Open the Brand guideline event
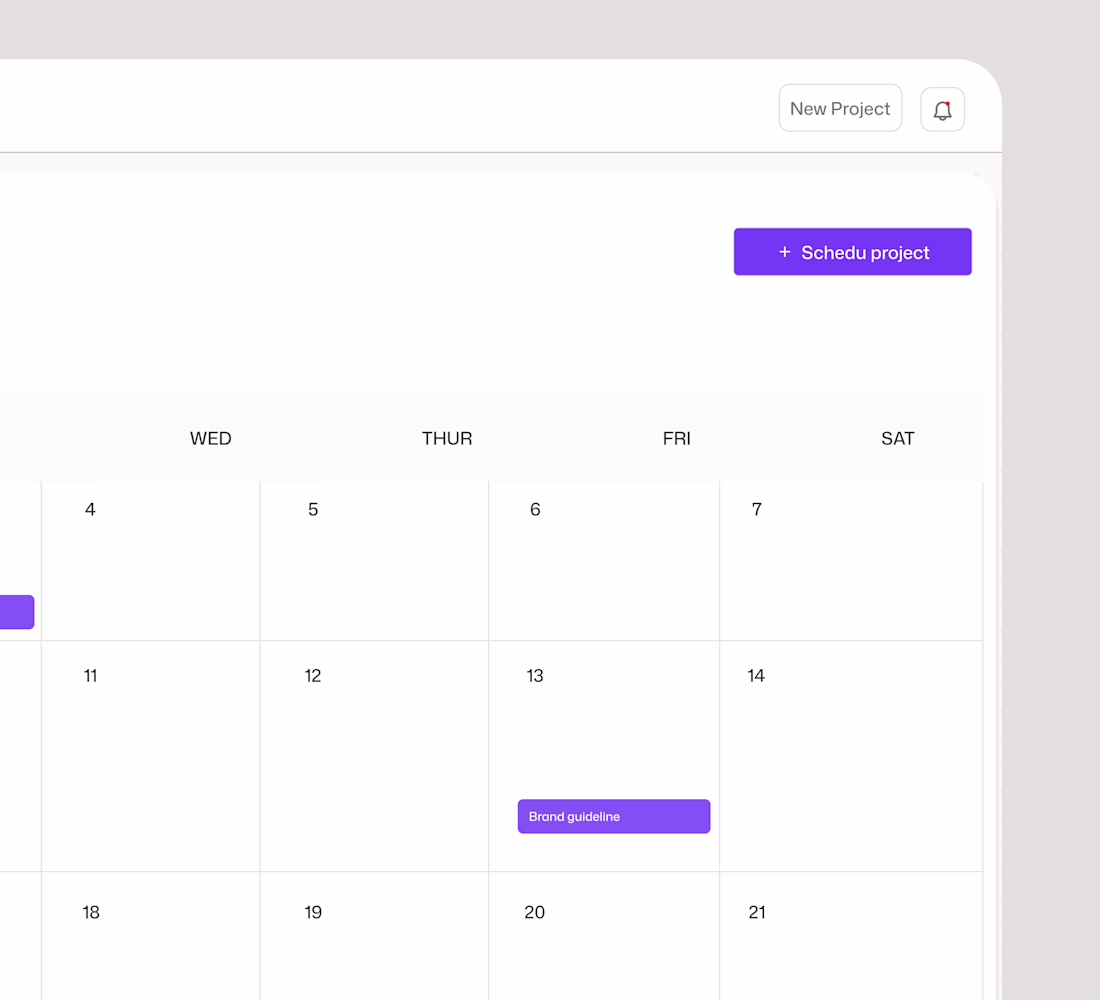The height and width of the screenshot is (1000, 1100). pyautogui.click(x=614, y=816)
